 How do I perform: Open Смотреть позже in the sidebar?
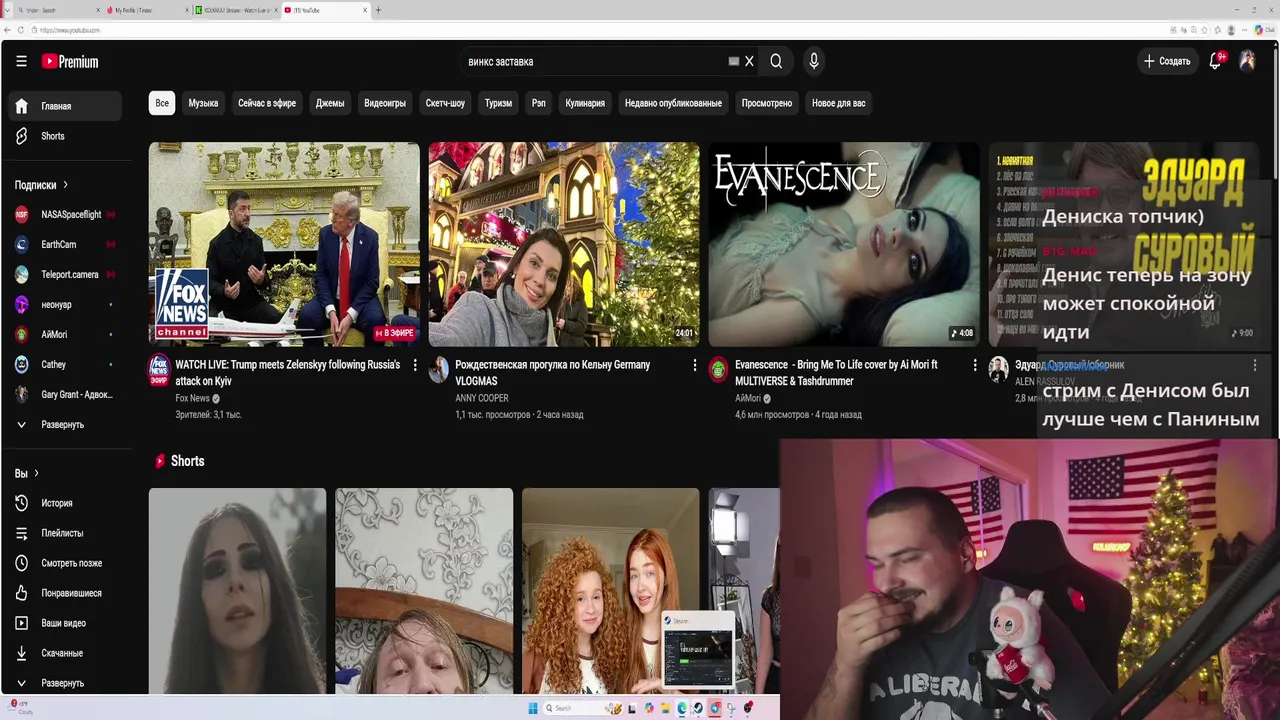point(65,563)
